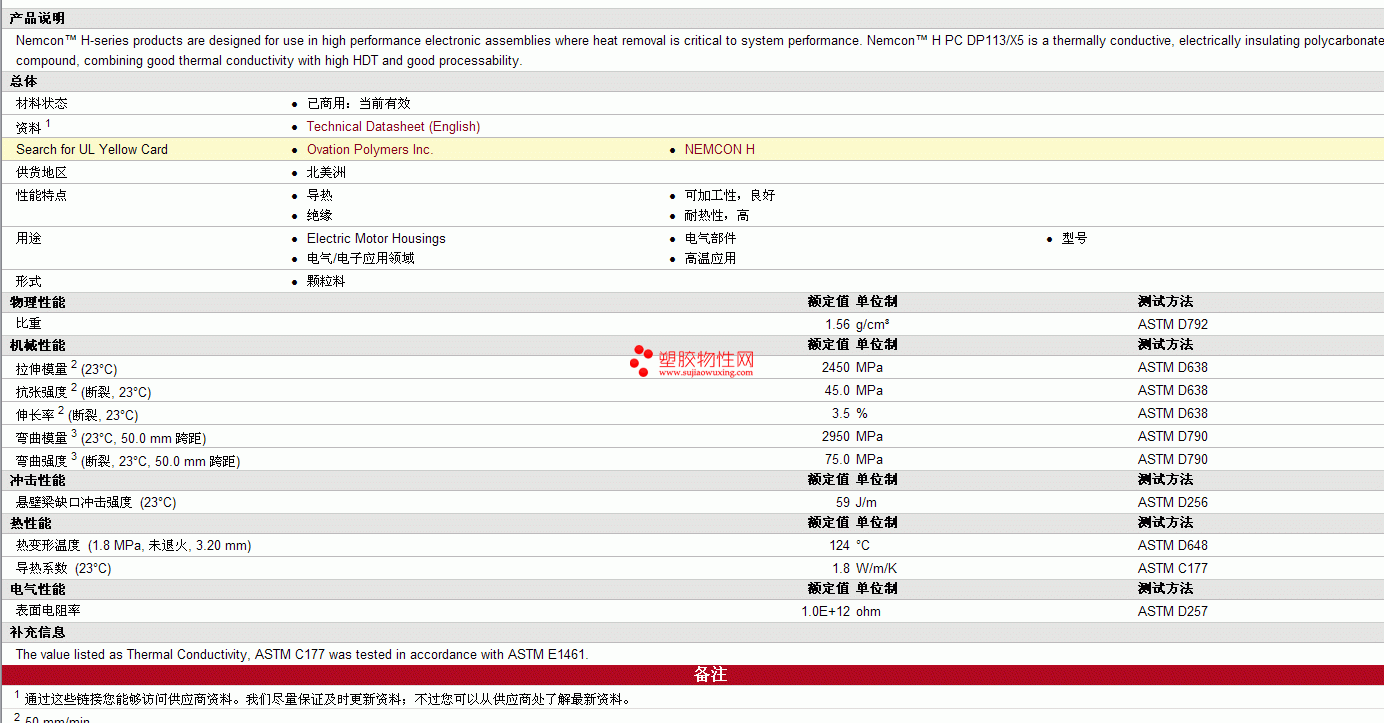
Task: Select the Thermal Conductivity supplementary note
Action: tap(302, 655)
